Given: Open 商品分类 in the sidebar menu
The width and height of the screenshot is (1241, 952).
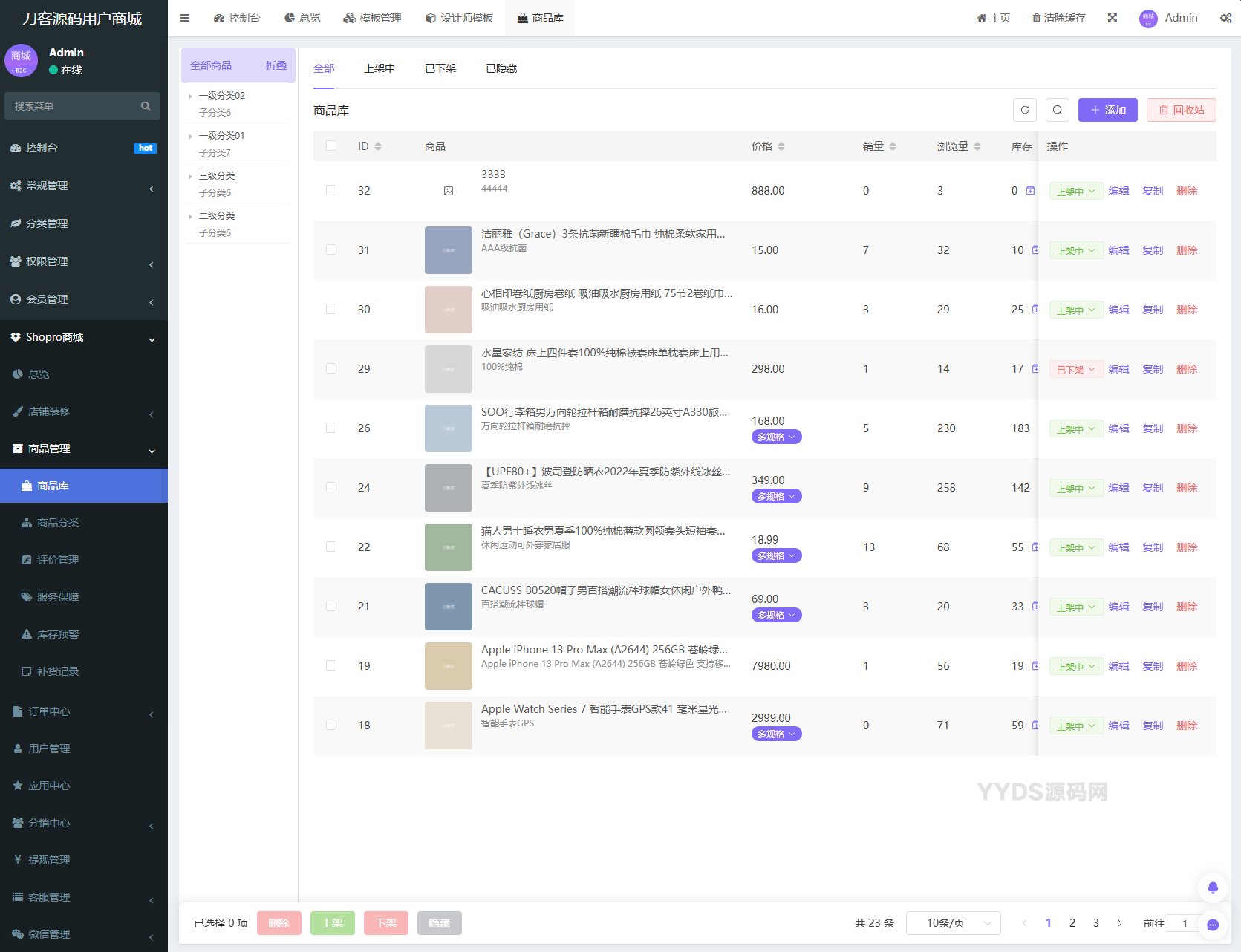Looking at the screenshot, I should click(58, 523).
